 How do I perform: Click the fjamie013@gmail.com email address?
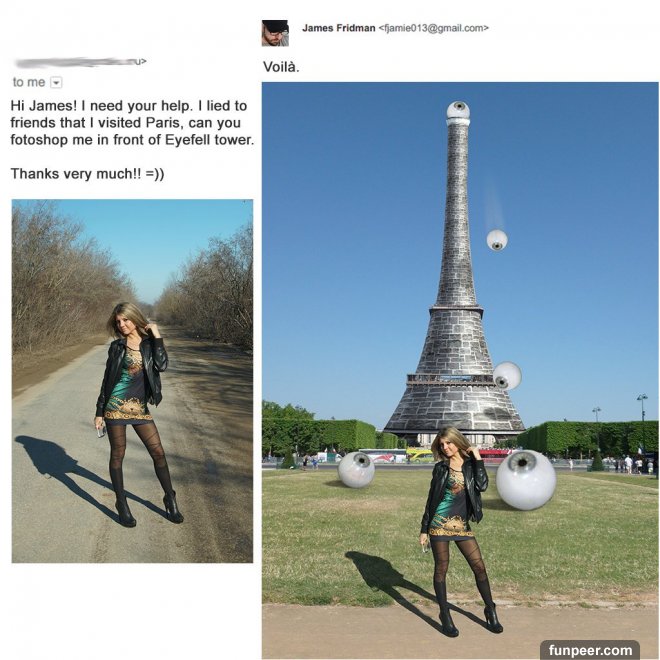pyautogui.click(x=434, y=28)
